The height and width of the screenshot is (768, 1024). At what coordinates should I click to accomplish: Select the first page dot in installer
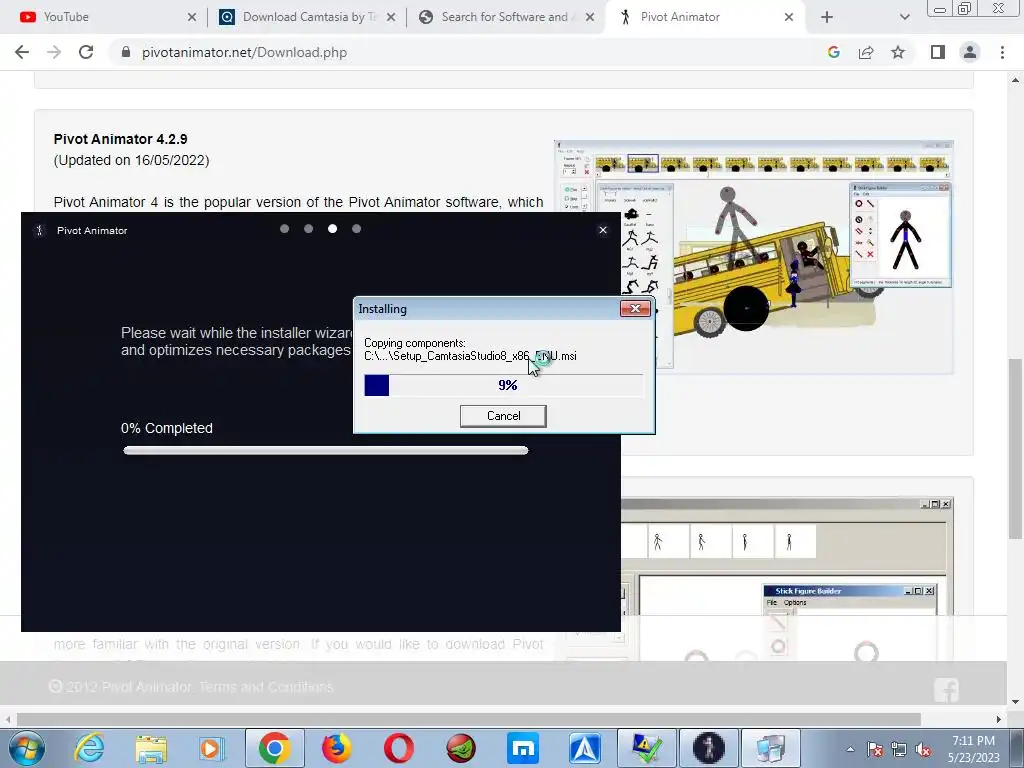[284, 229]
